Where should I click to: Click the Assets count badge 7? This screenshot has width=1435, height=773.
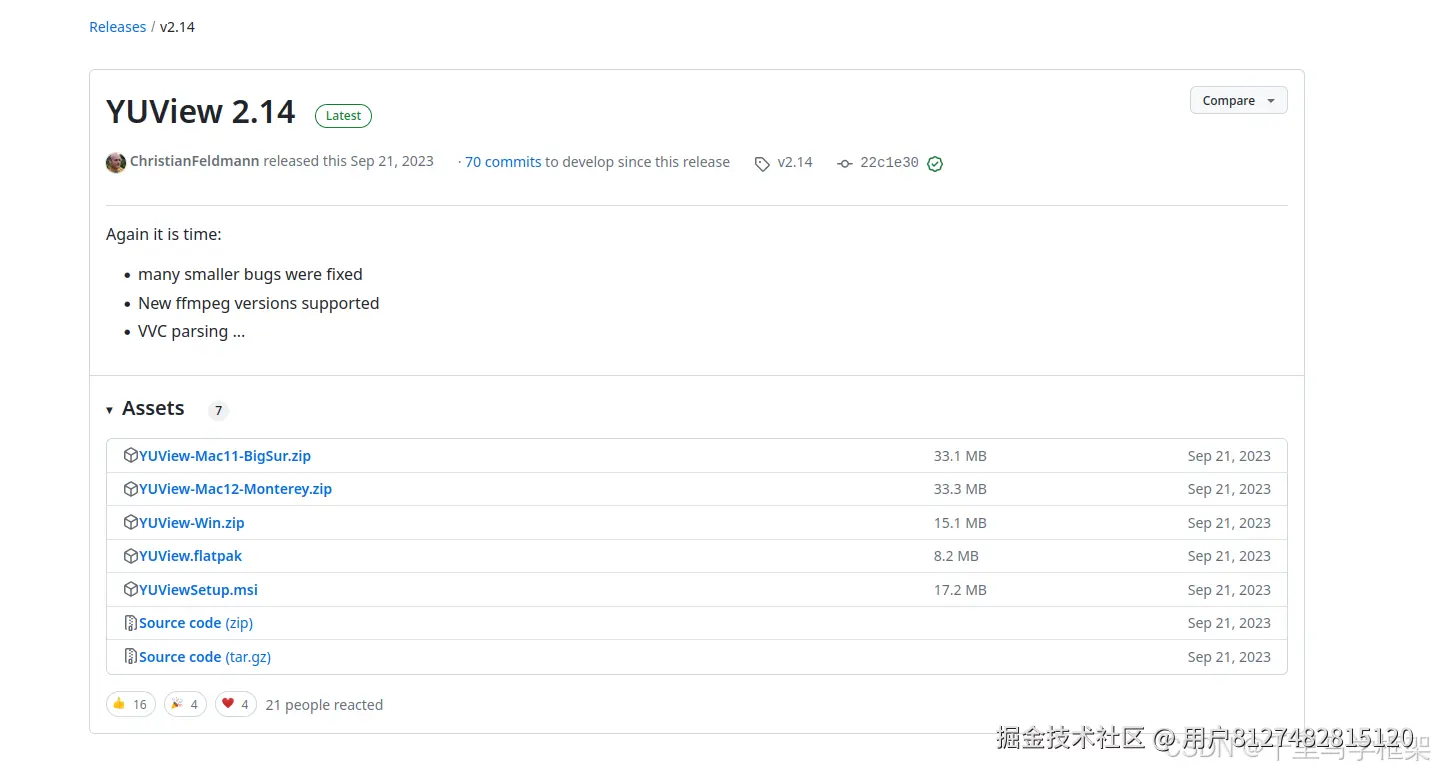218,410
